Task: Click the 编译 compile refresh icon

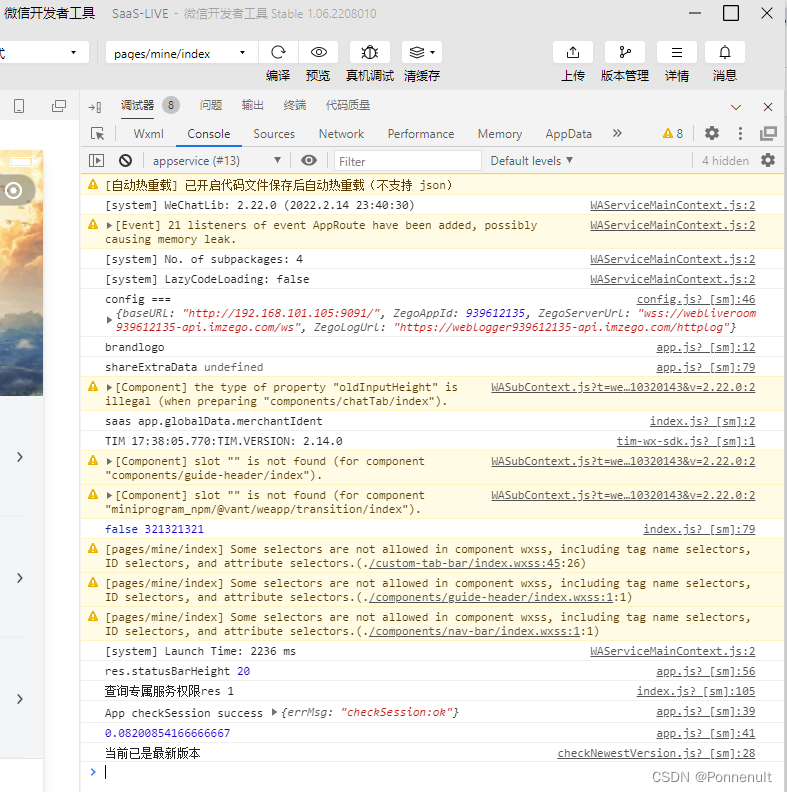Action: (x=278, y=52)
